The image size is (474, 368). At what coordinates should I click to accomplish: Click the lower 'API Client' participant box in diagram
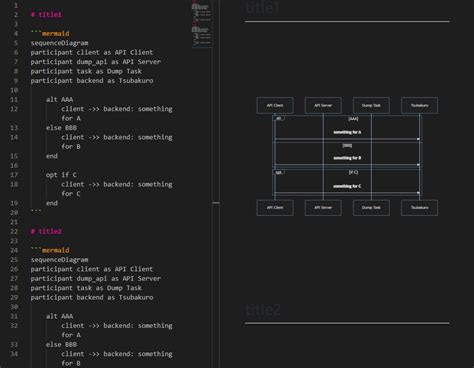pos(275,208)
